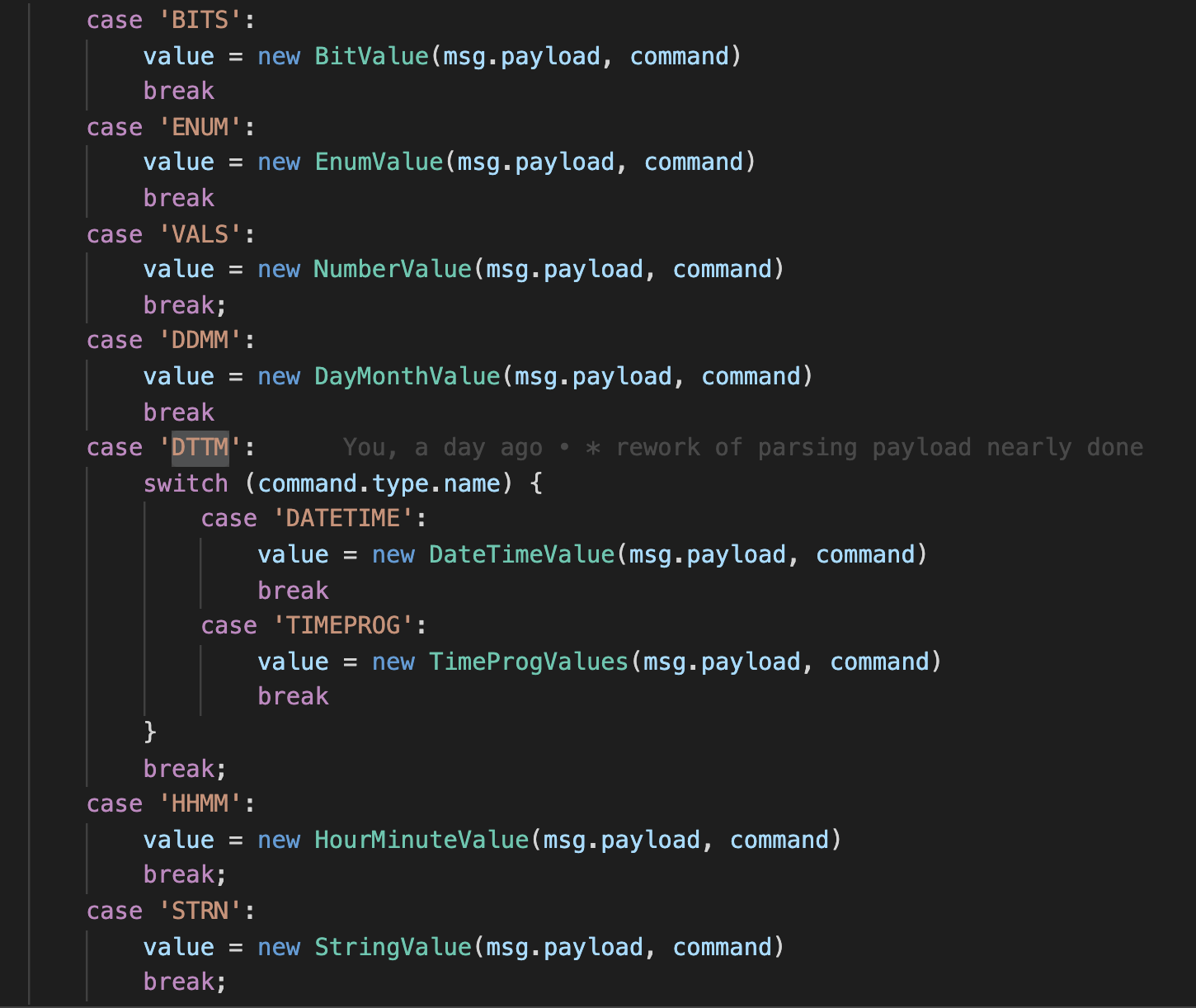Viewport: 1196px width, 1008px height.
Task: Click the 'EnumValue' class name
Action: [377, 162]
